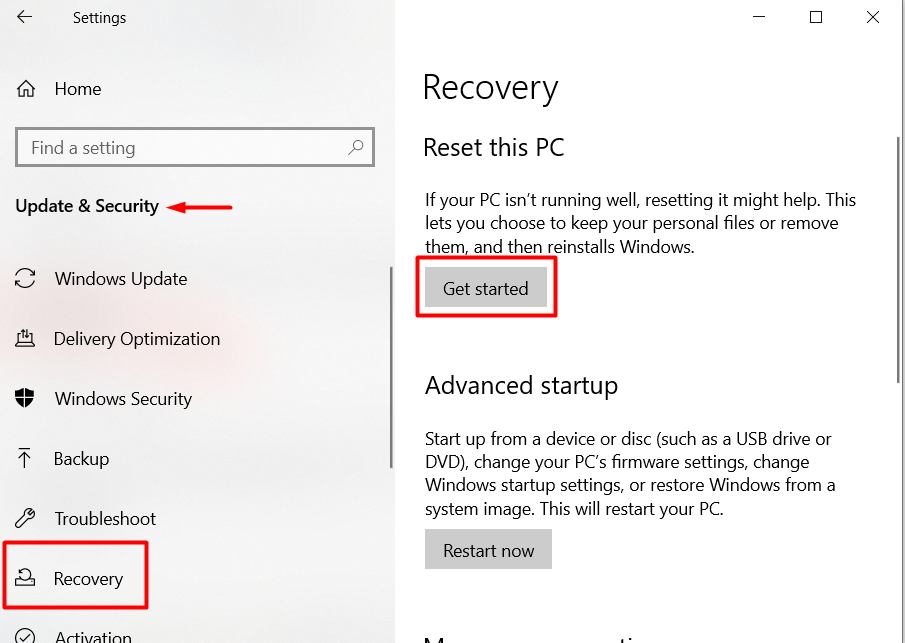Viewport: 905px width, 643px height.
Task: Open the Backup settings page
Action: pyautogui.click(x=82, y=459)
